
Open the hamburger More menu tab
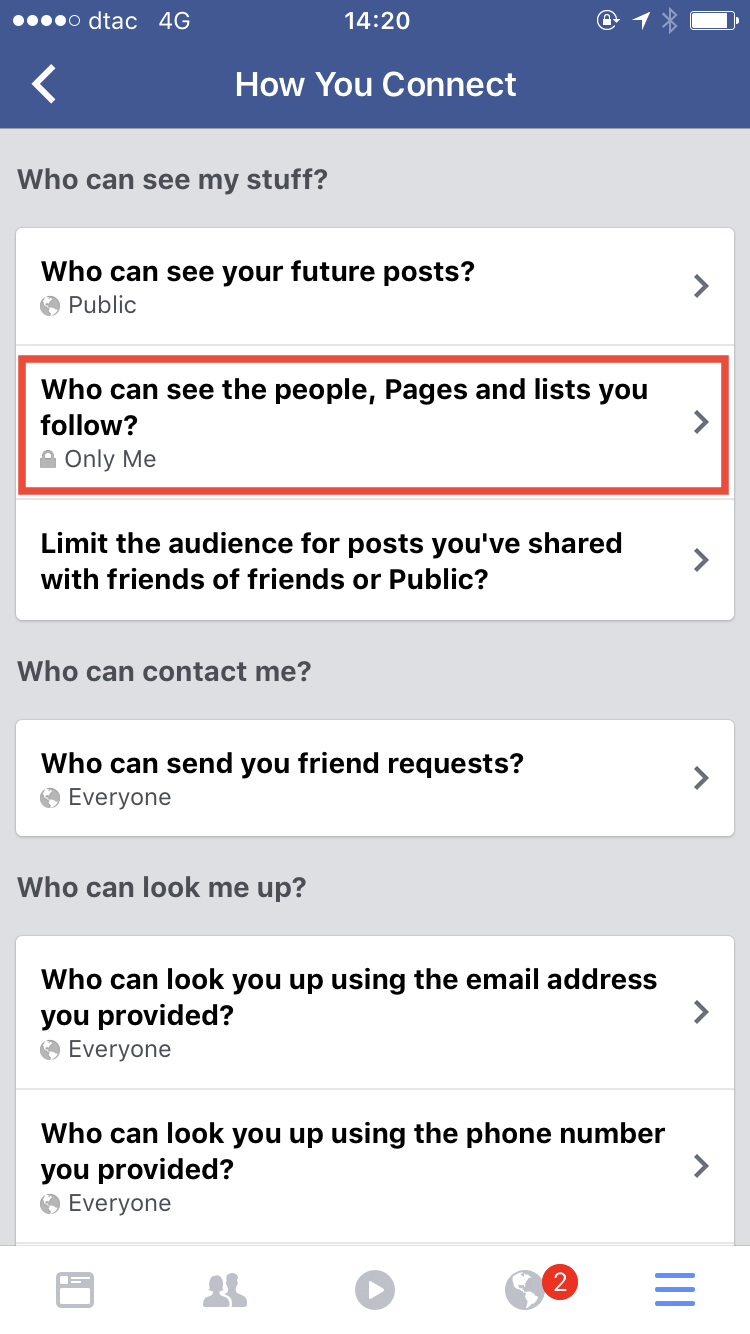point(675,1290)
